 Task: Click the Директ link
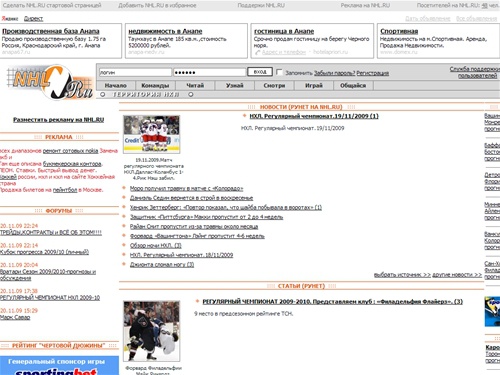33,19
